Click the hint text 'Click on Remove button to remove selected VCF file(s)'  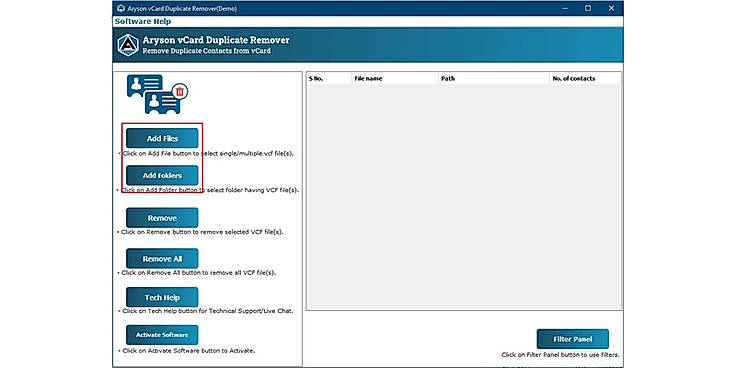pos(200,232)
